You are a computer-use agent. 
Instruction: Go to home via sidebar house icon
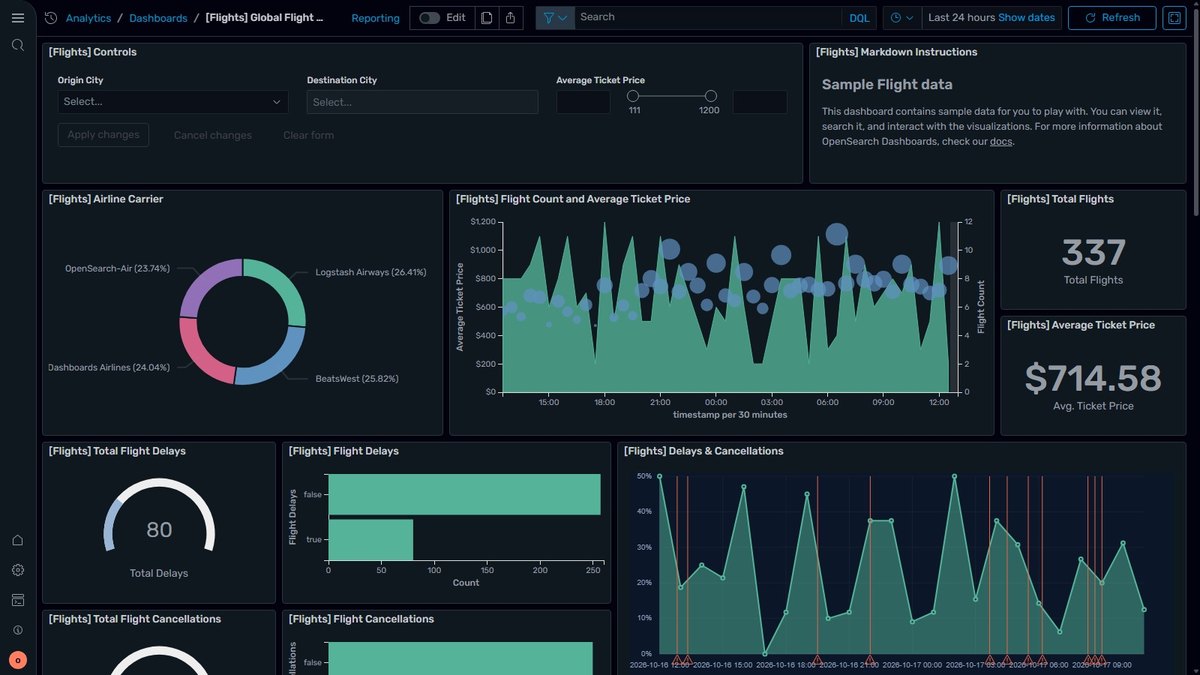17,540
